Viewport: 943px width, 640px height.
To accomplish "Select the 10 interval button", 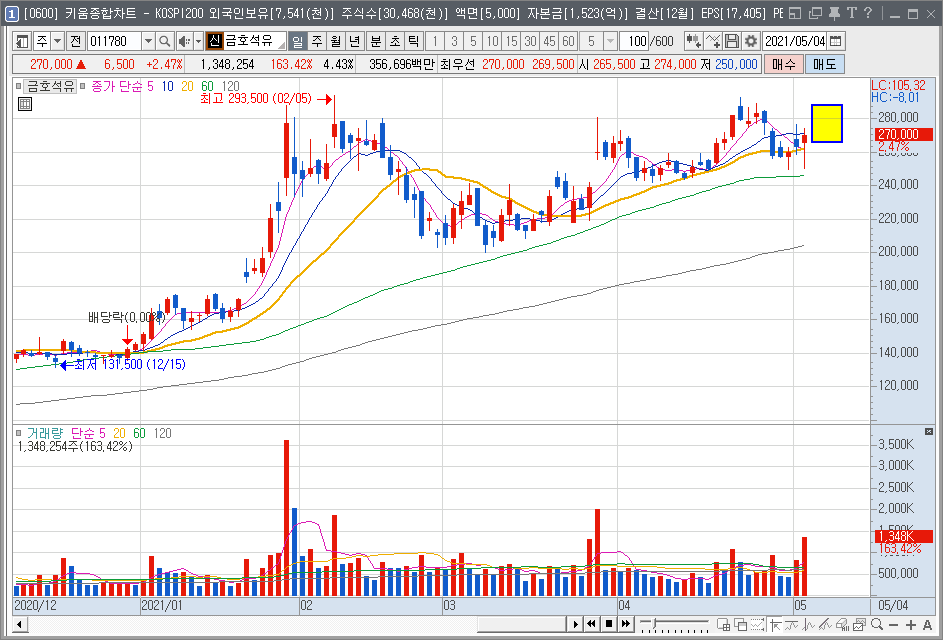I will [493, 42].
